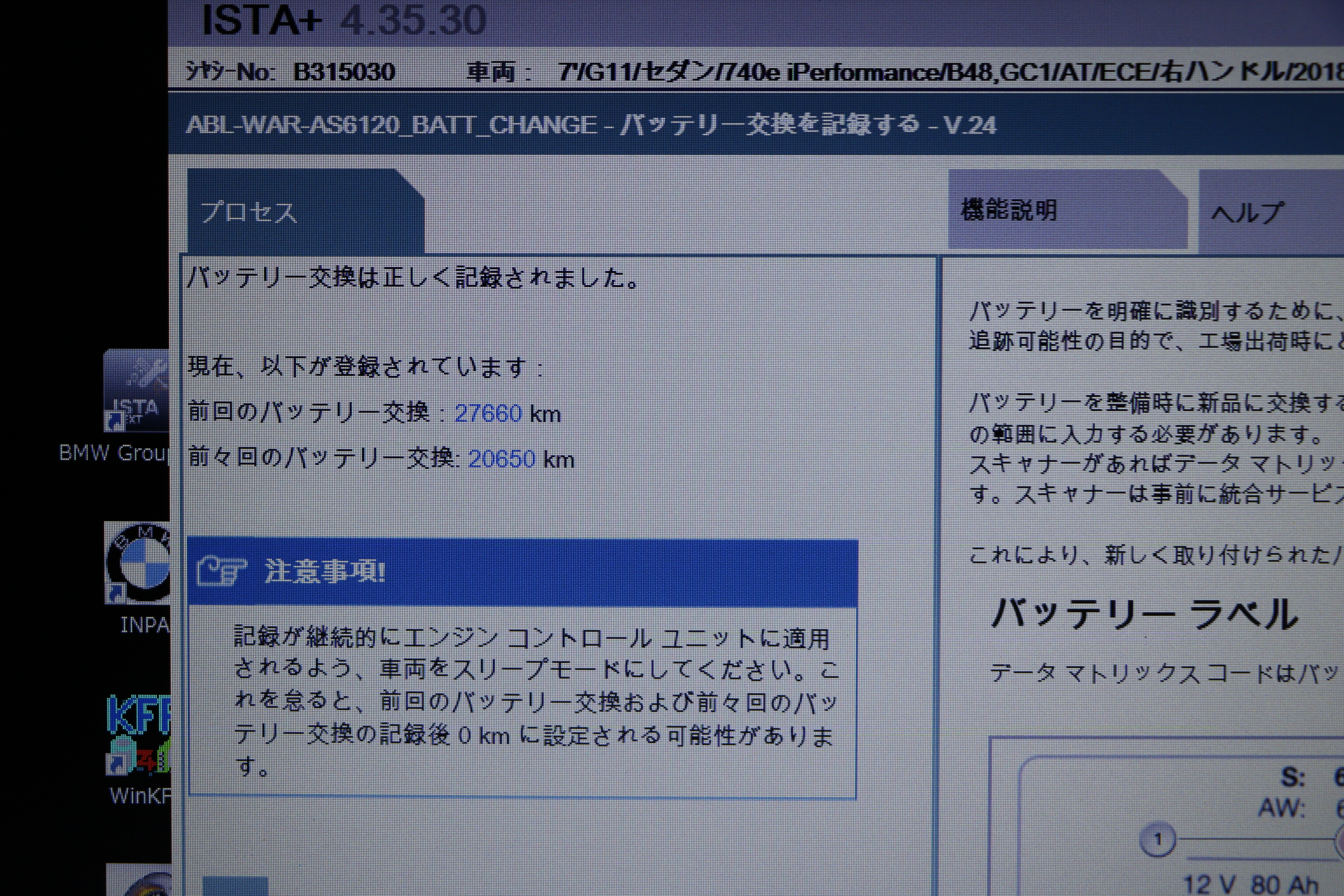Select the 27660 km mileage value
This screenshot has height=896, width=1344.
click(x=489, y=413)
